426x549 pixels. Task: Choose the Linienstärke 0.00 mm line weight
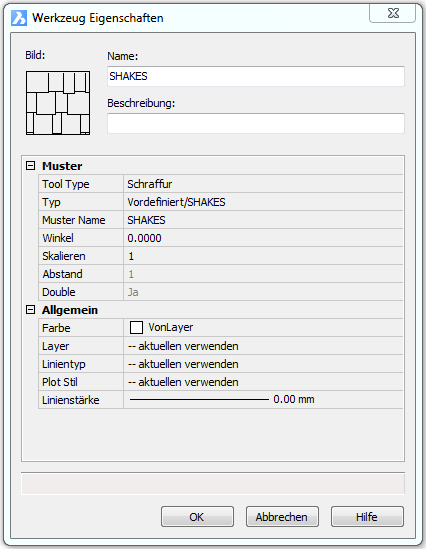coord(263,400)
